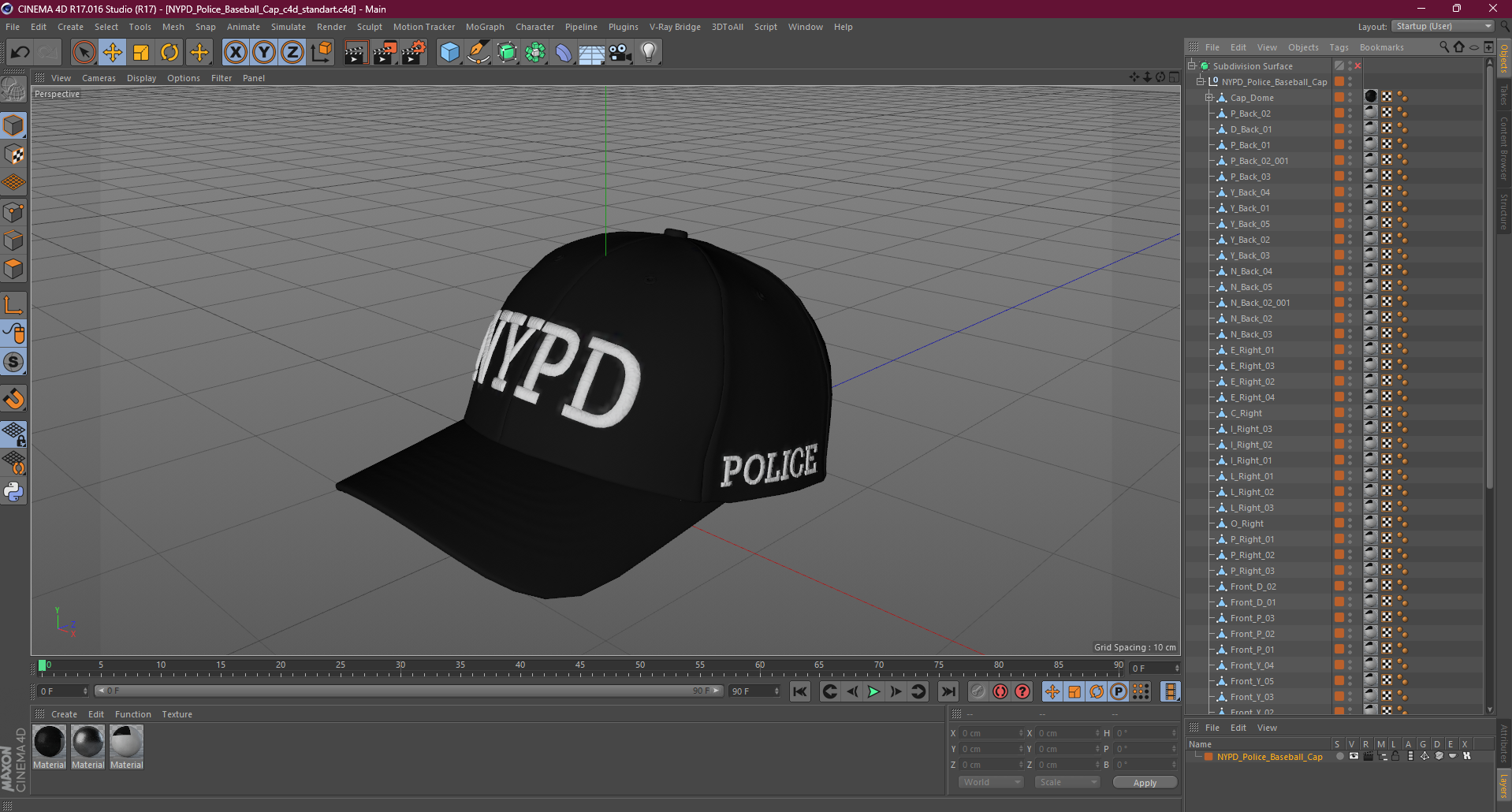Click the Play Forwards button

(x=873, y=691)
